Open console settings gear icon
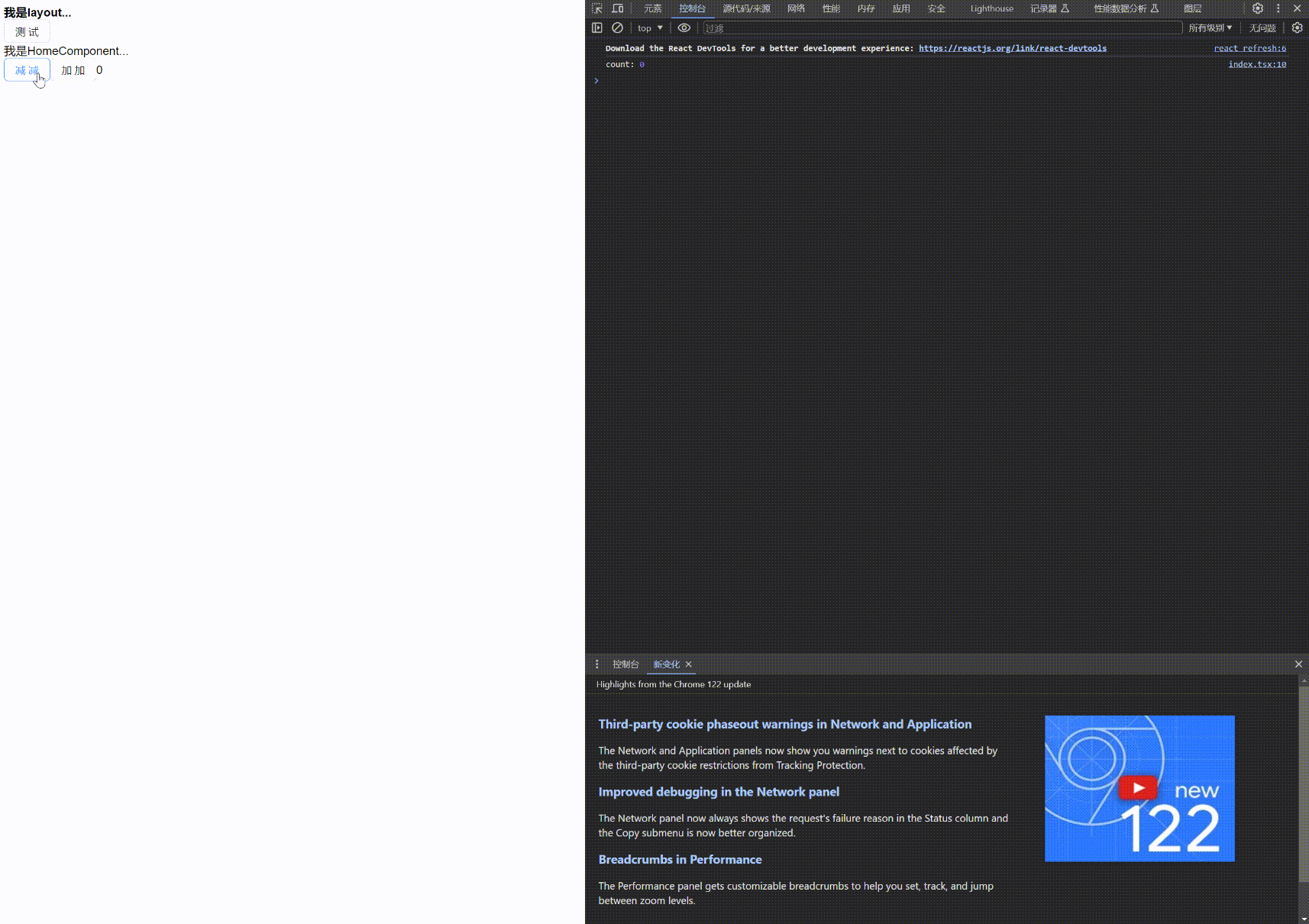1309x924 pixels. (x=1297, y=27)
